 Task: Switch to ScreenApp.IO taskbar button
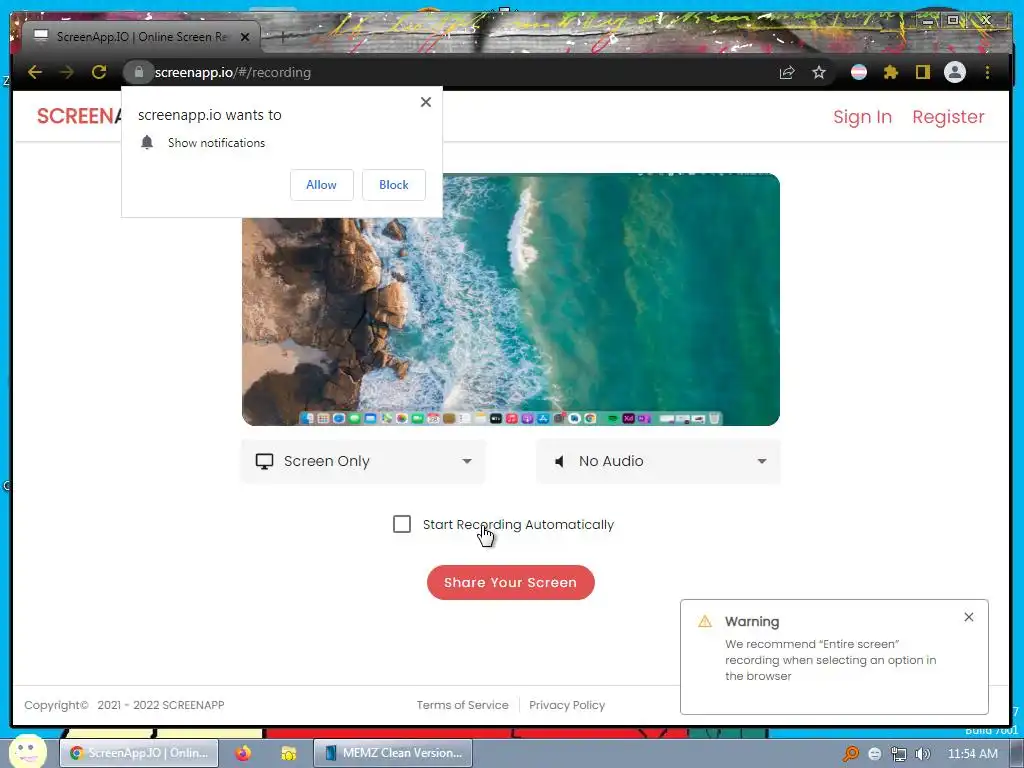point(139,753)
